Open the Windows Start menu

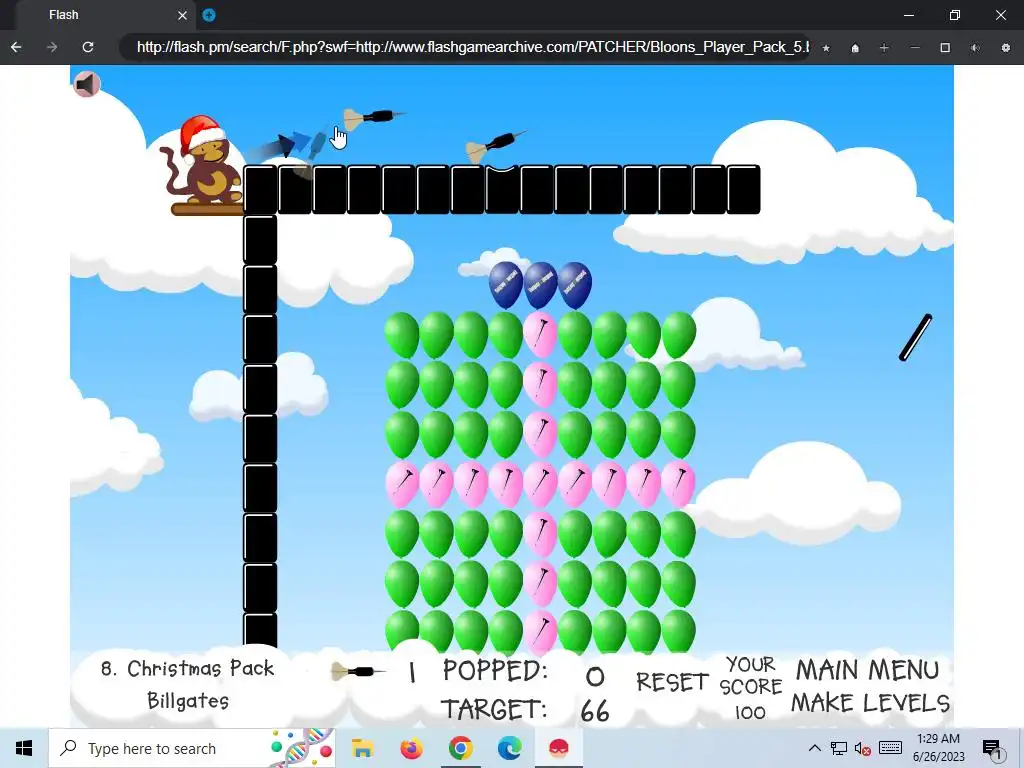tap(24, 748)
